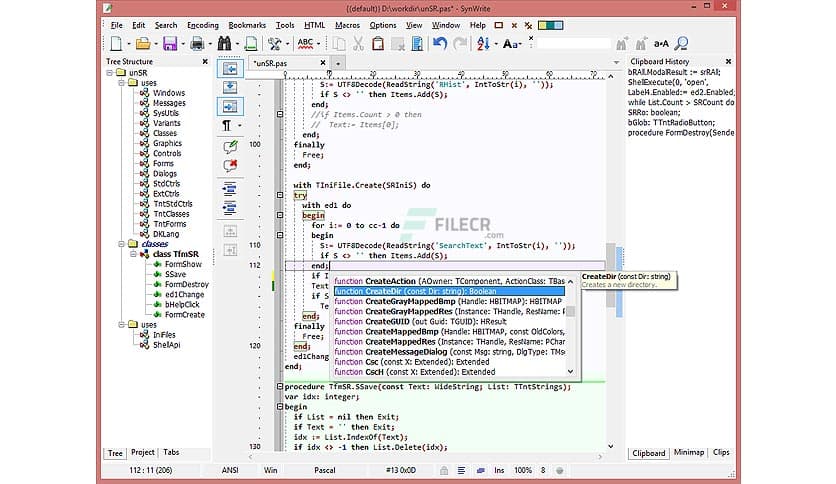Open Find with the binoculars icon

(x=224, y=44)
